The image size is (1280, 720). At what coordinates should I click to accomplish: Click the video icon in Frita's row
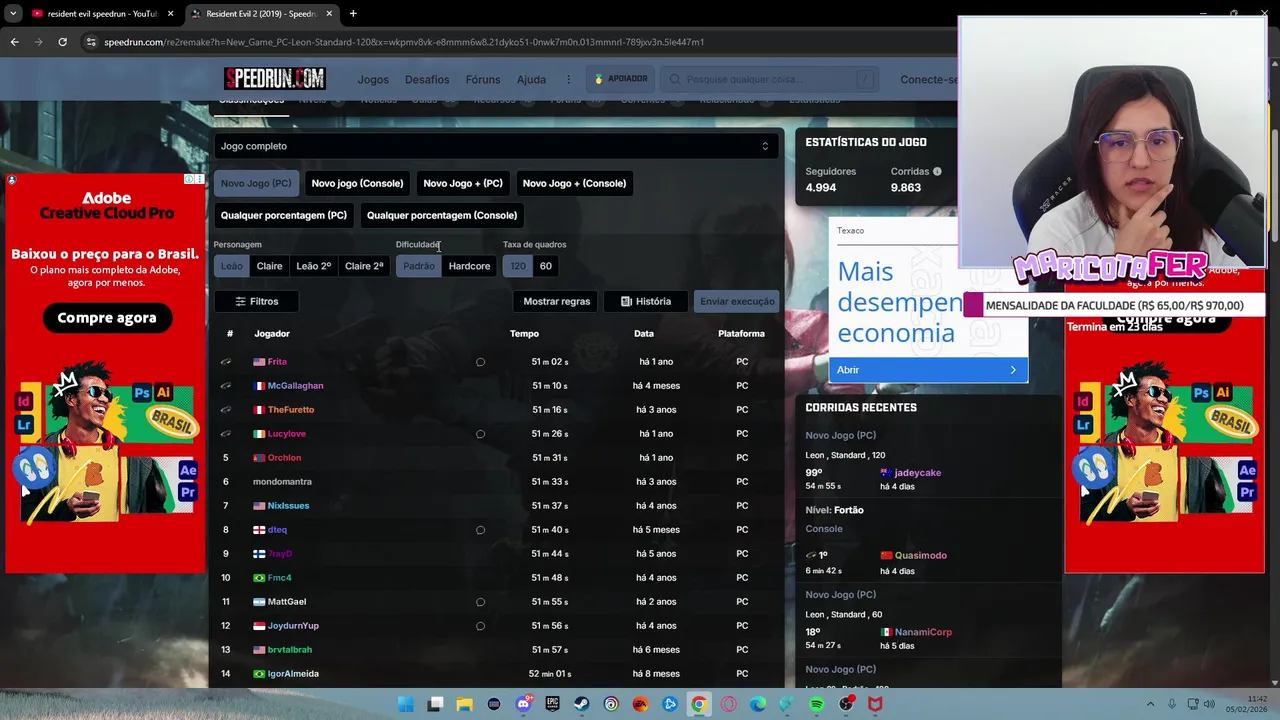480,362
